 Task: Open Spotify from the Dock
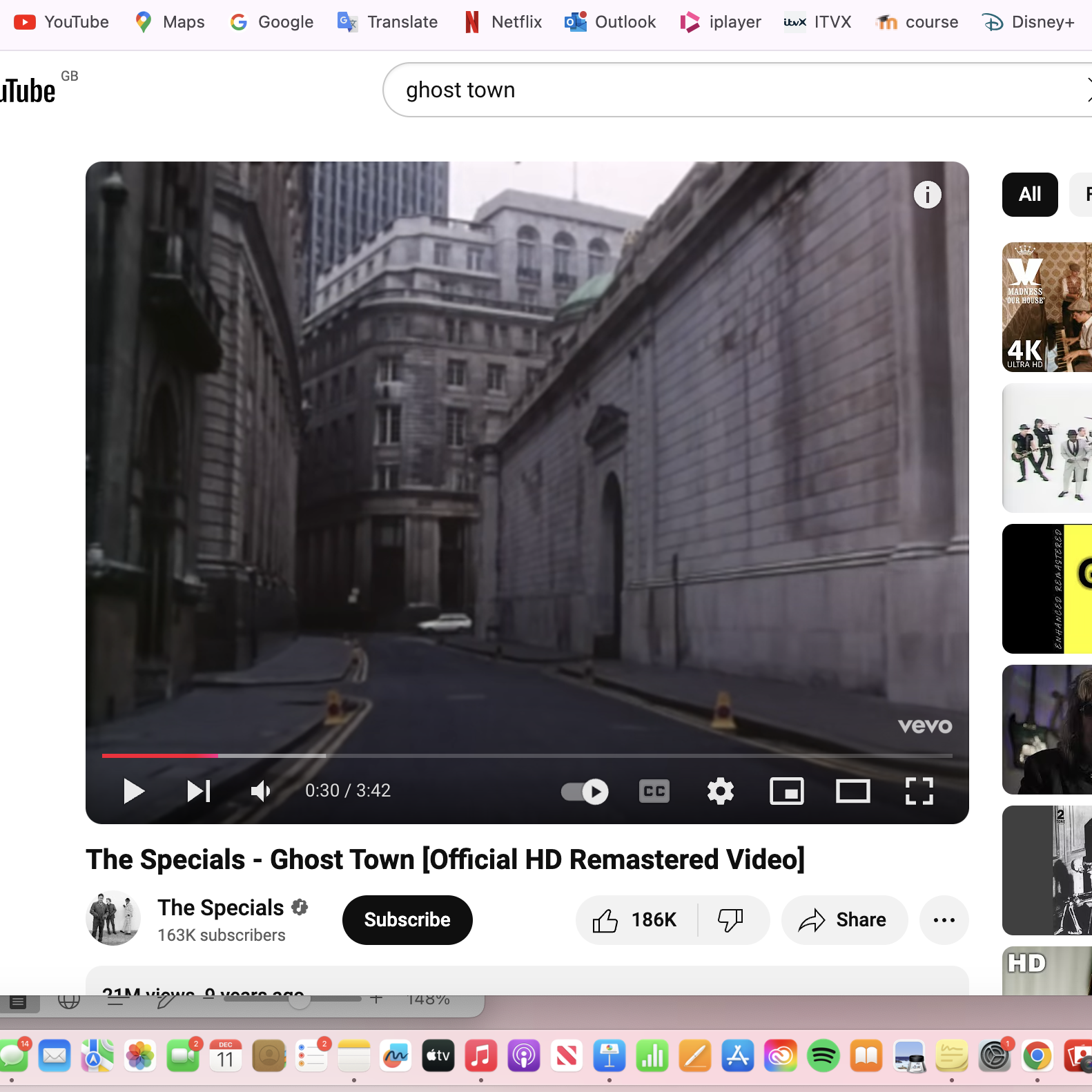coord(823,1056)
